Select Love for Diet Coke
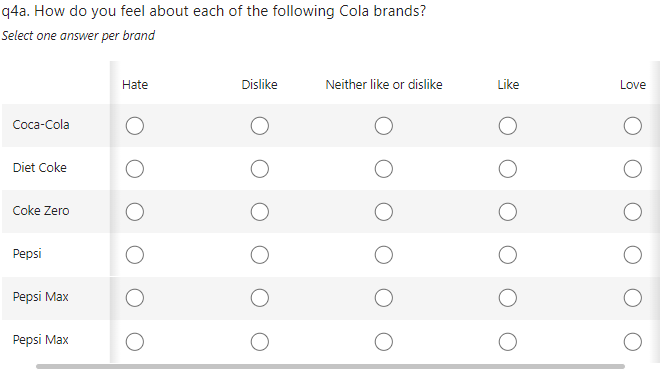The image size is (672, 373). [633, 169]
